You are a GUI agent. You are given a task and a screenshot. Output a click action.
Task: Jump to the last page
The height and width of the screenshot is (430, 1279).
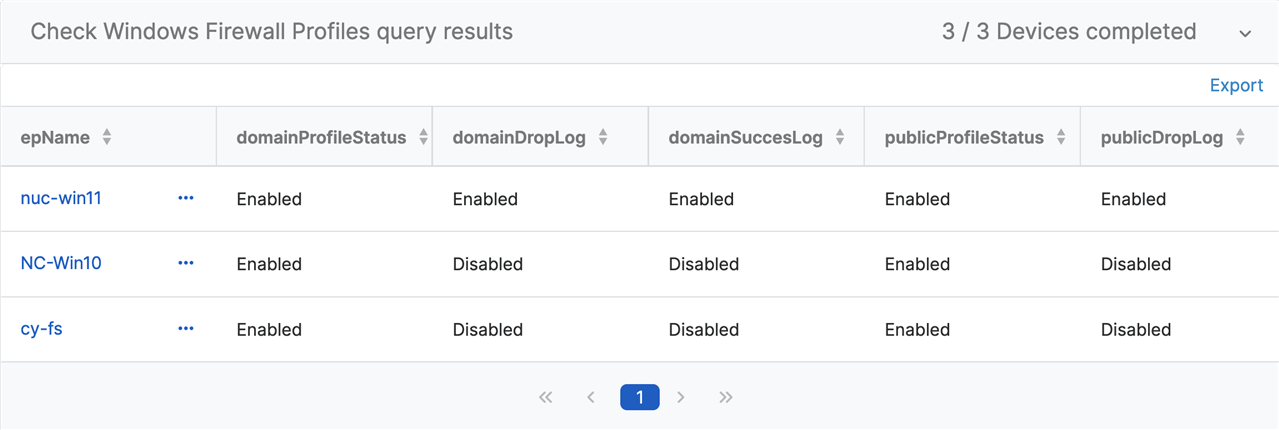point(726,397)
